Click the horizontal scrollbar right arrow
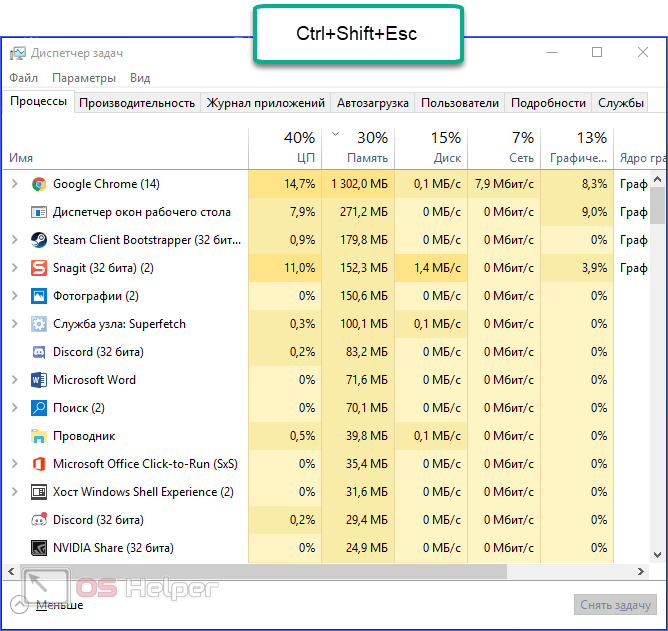 (x=641, y=572)
